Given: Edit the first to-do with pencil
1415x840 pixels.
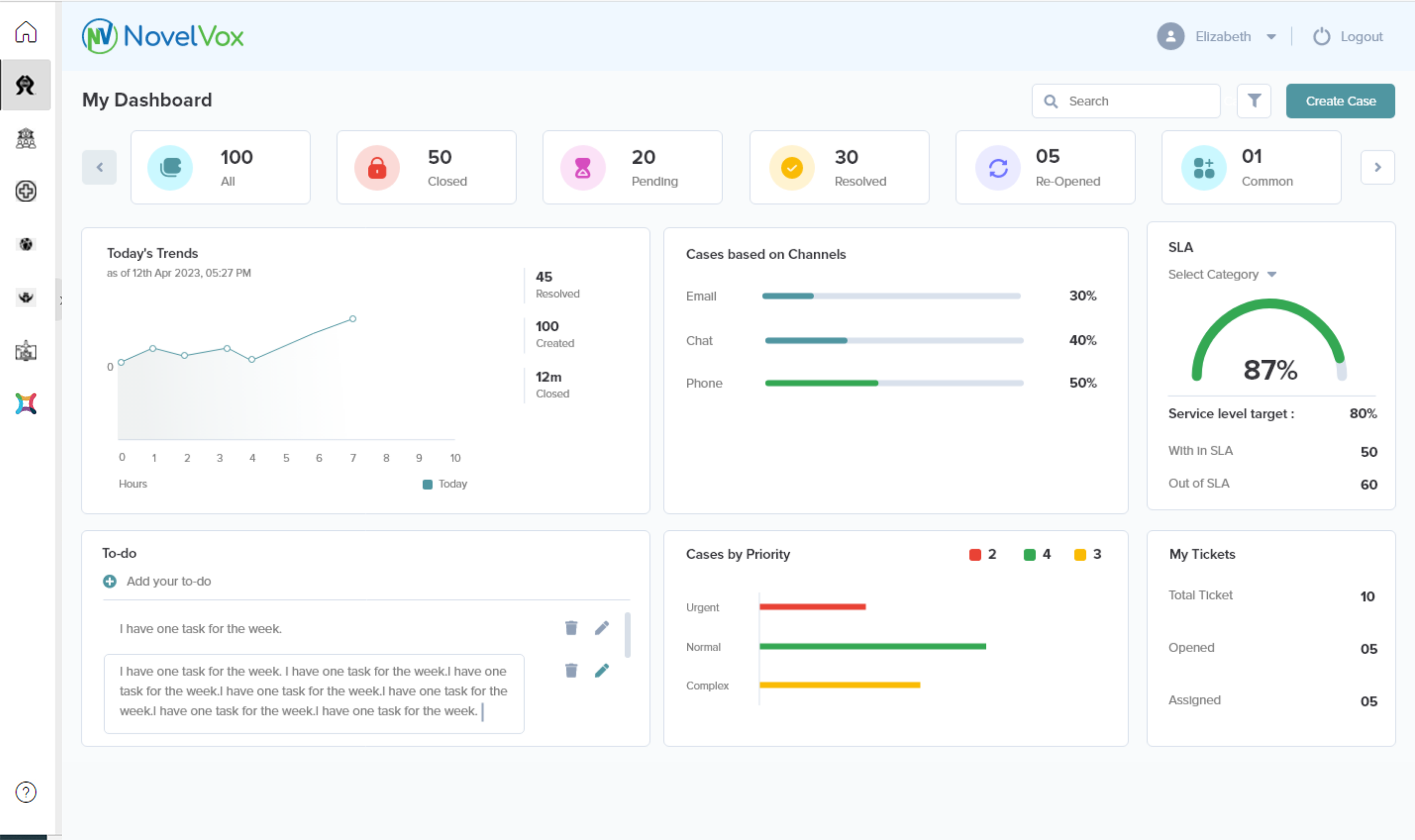Looking at the screenshot, I should pyautogui.click(x=601, y=628).
